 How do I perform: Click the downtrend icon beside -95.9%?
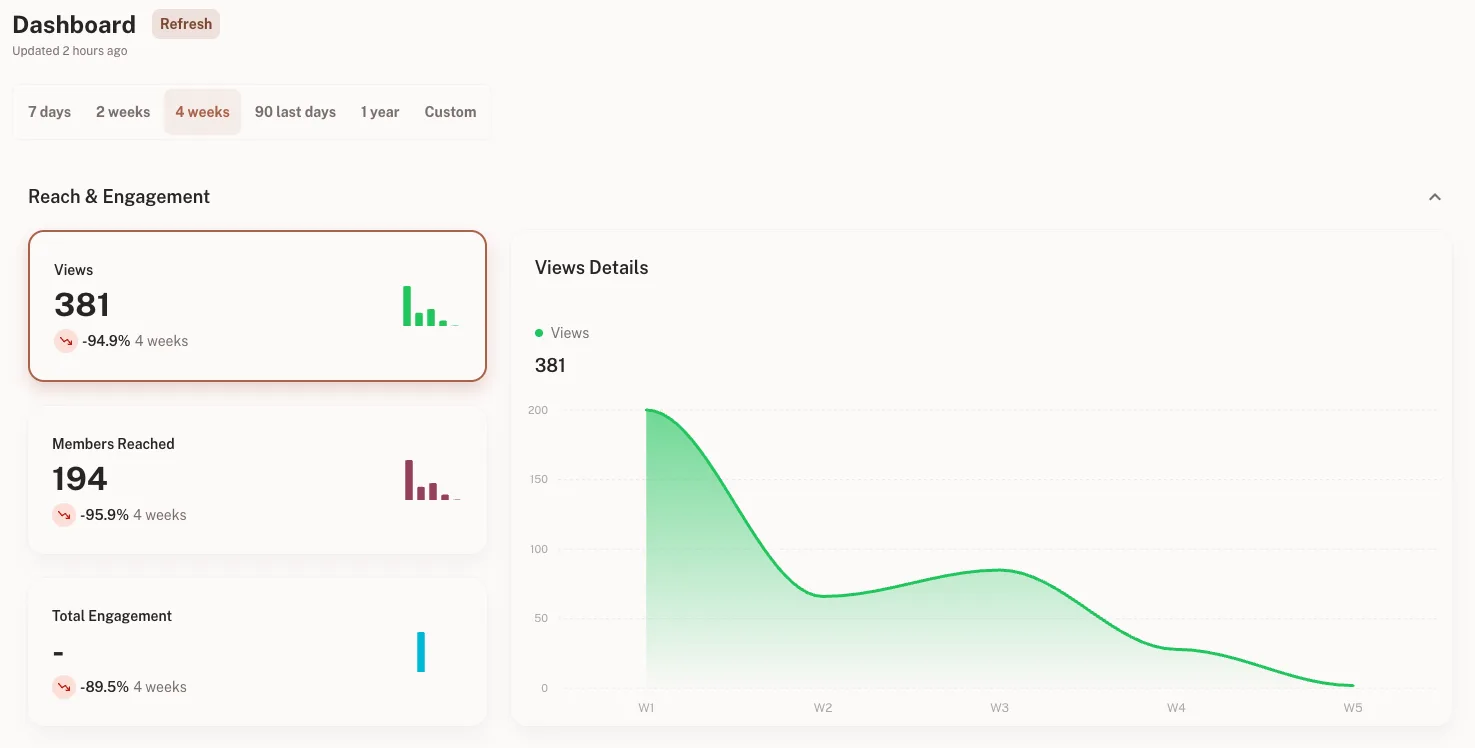64,515
